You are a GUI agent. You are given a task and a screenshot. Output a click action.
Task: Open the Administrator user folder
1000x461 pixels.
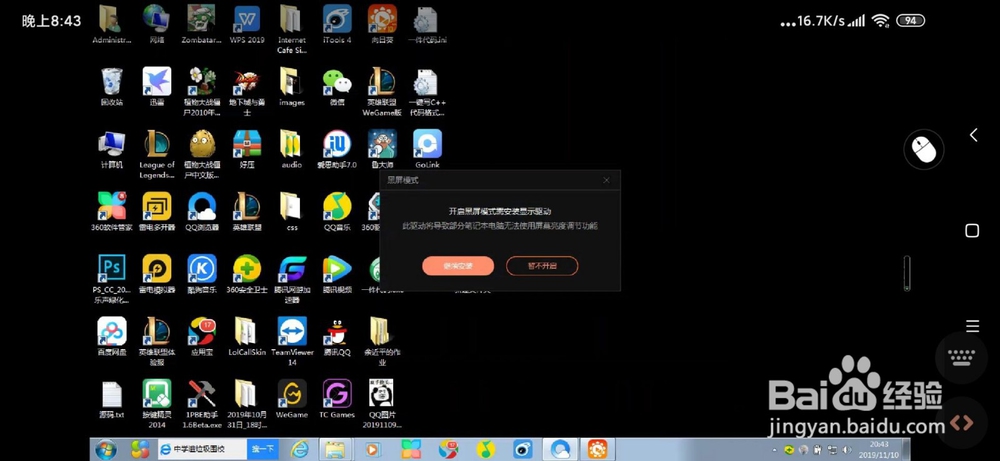(x=112, y=24)
